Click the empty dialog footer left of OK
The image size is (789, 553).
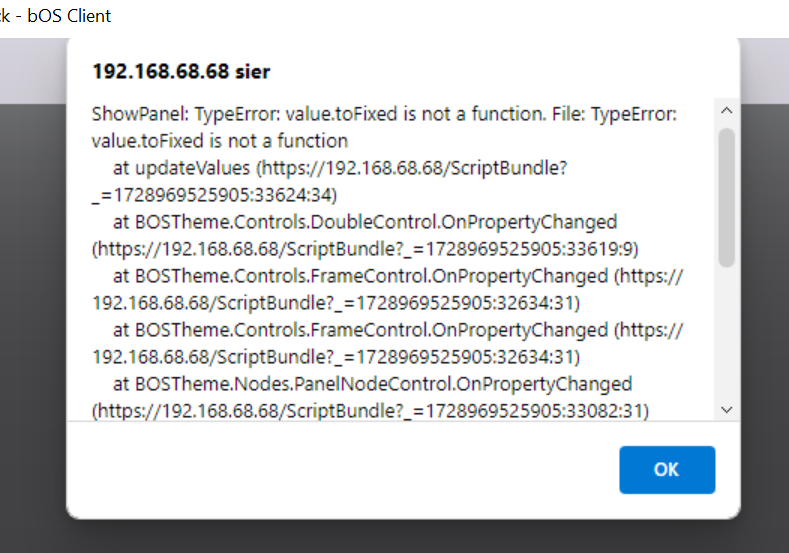340,470
